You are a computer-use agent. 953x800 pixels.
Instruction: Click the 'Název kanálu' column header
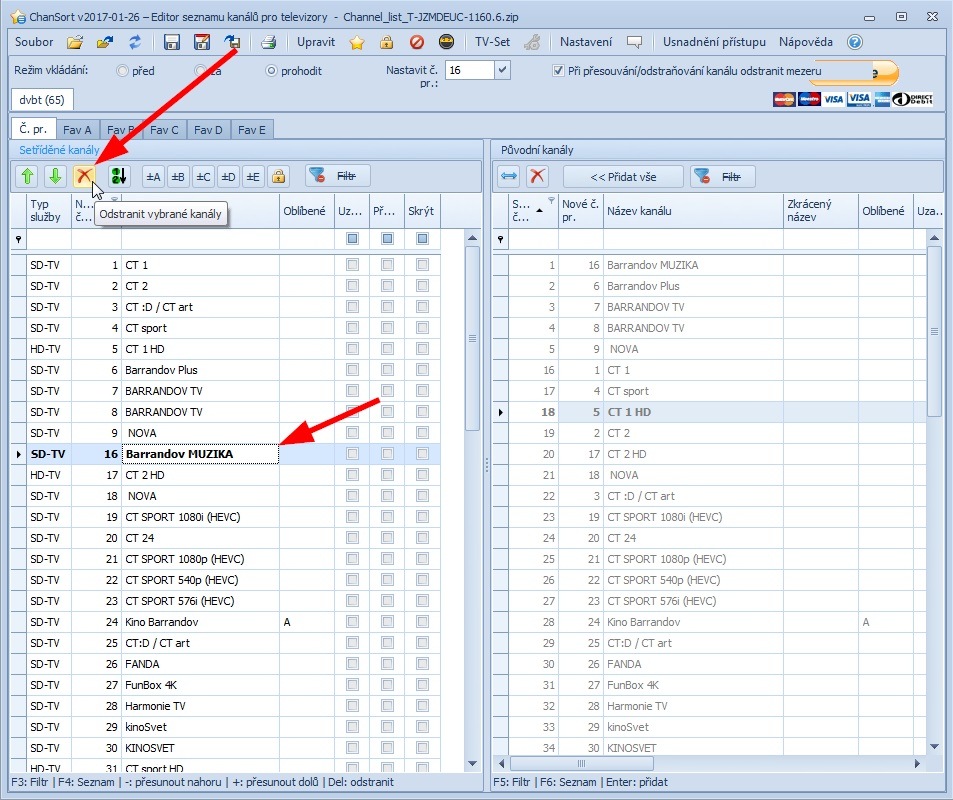[x=693, y=211]
